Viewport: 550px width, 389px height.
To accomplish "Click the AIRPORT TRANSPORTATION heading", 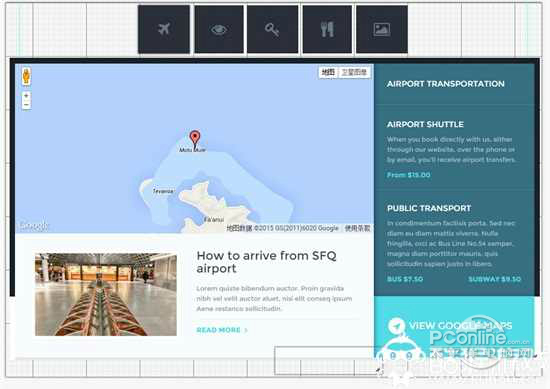I will pyautogui.click(x=445, y=84).
